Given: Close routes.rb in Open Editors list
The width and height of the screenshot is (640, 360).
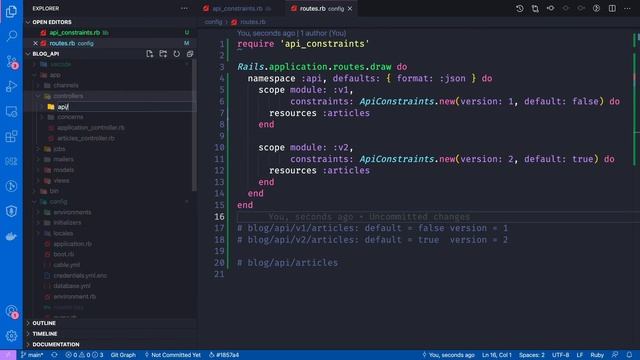Looking at the screenshot, I should 36,43.
